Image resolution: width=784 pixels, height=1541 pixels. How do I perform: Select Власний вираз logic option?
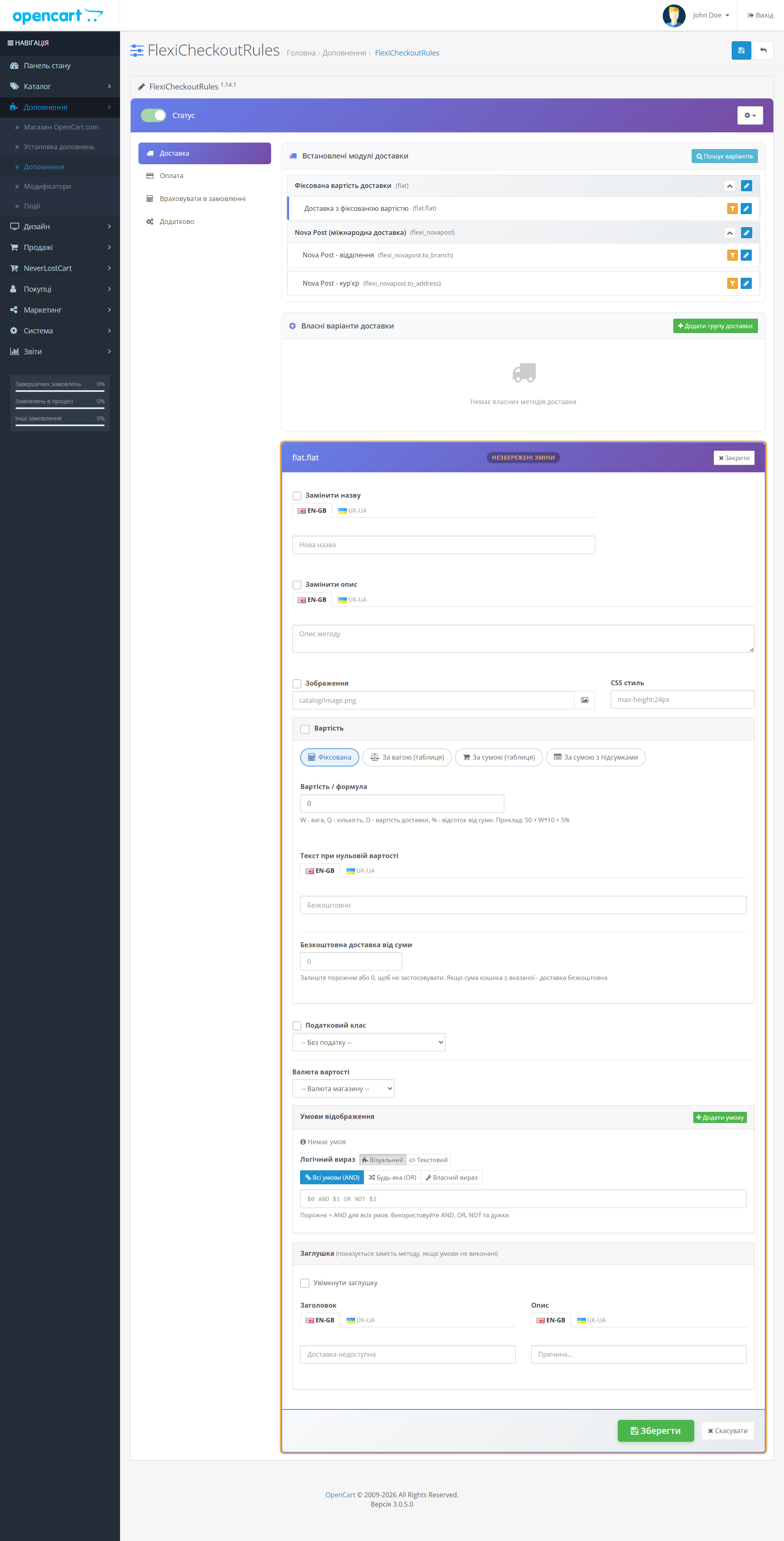(452, 1178)
